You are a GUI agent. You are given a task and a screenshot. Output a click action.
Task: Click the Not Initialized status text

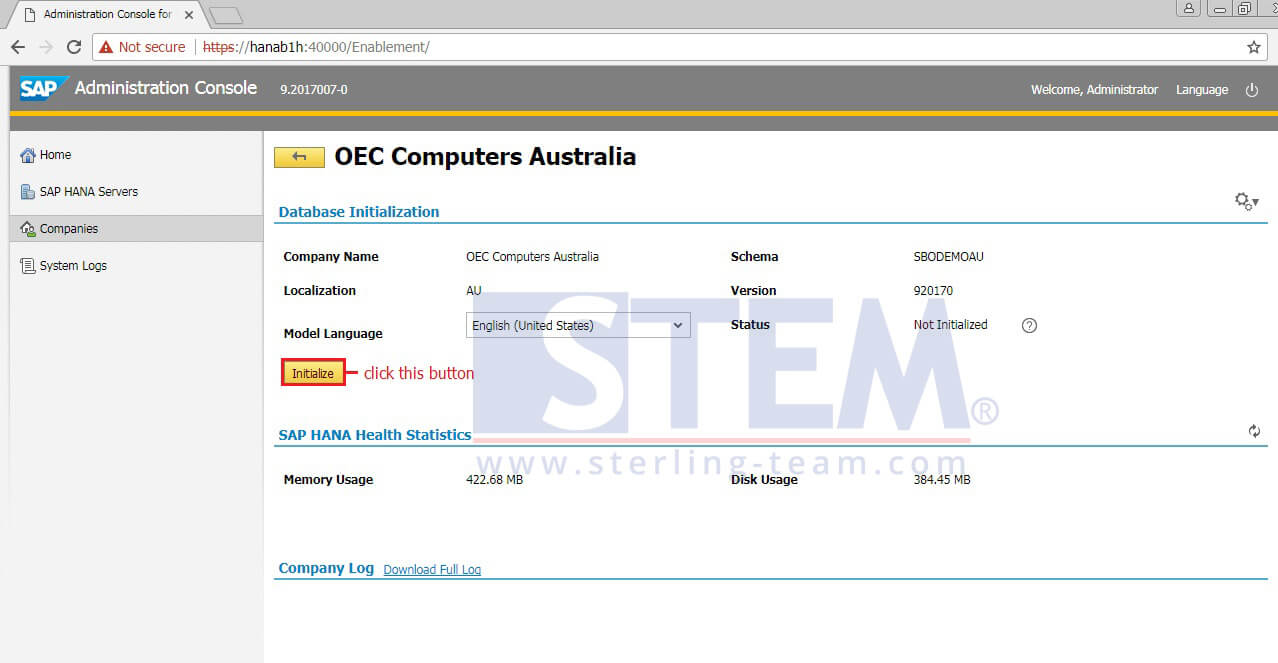click(950, 325)
